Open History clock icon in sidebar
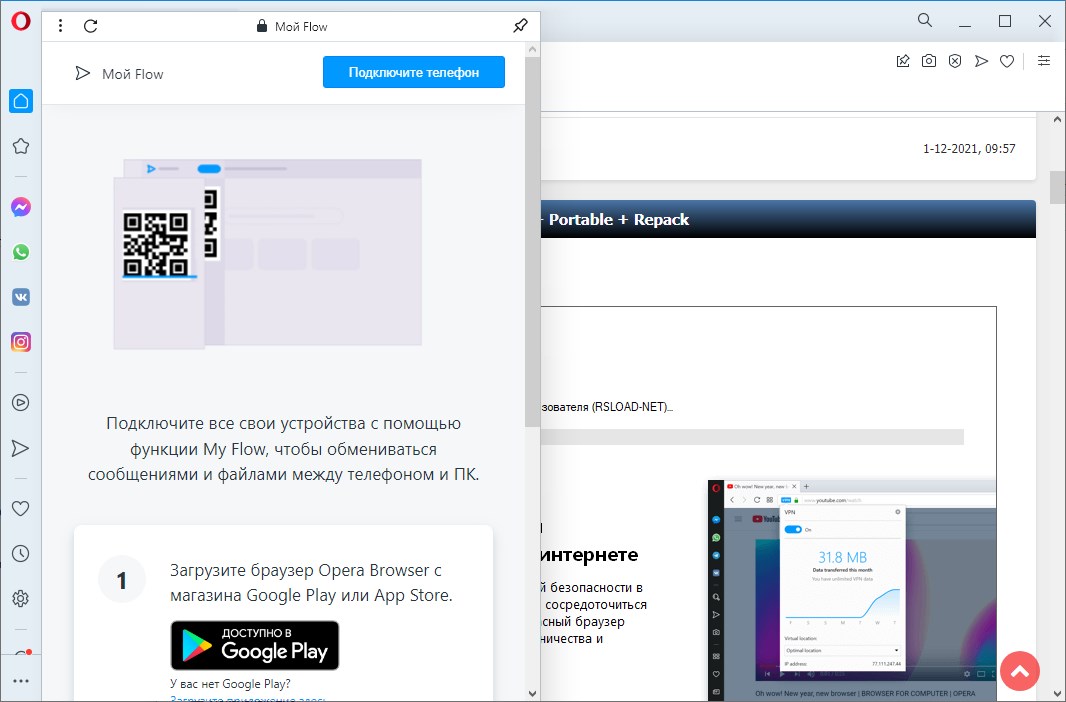Viewport: 1066px width, 702px height. [21, 554]
